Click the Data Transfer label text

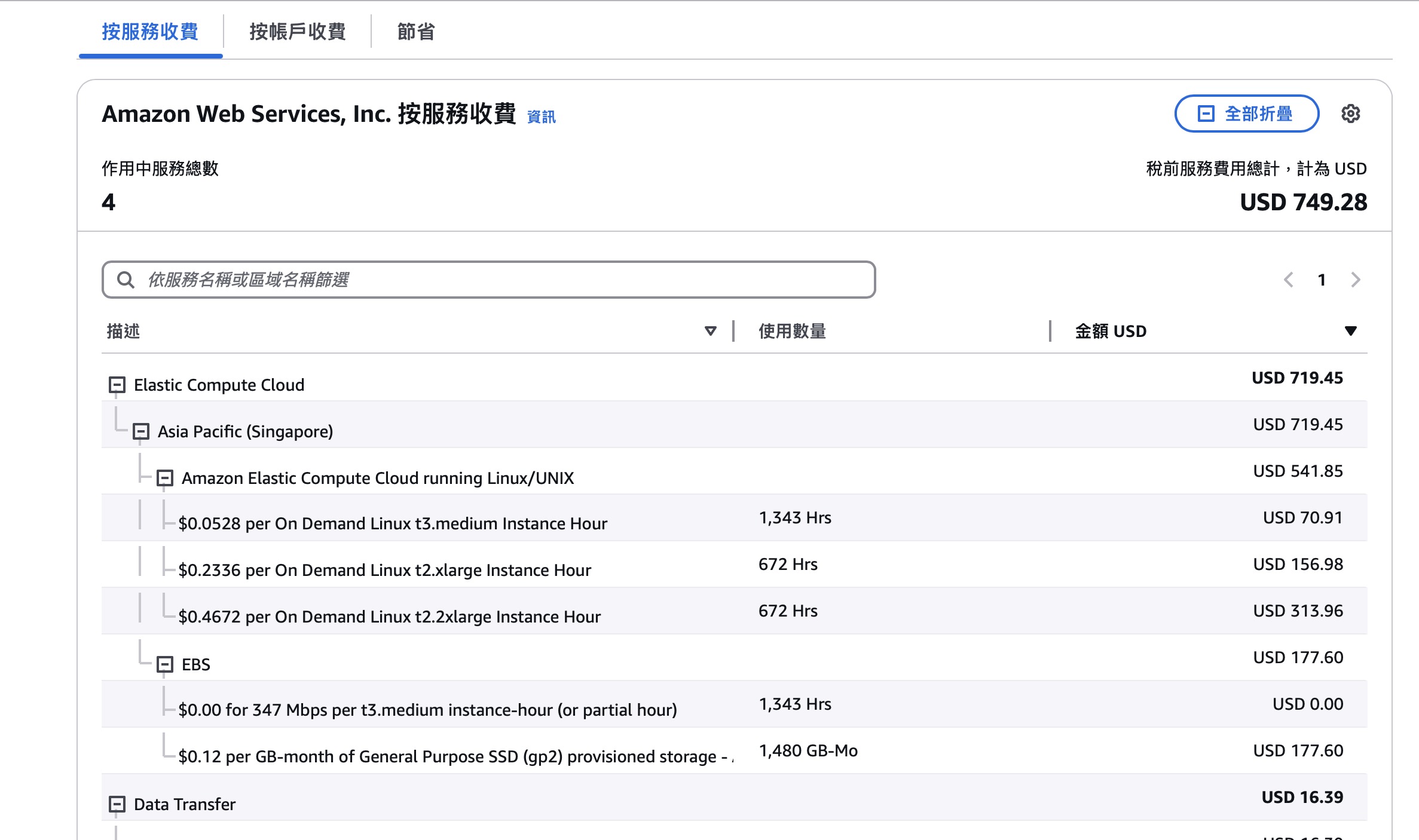(x=185, y=804)
